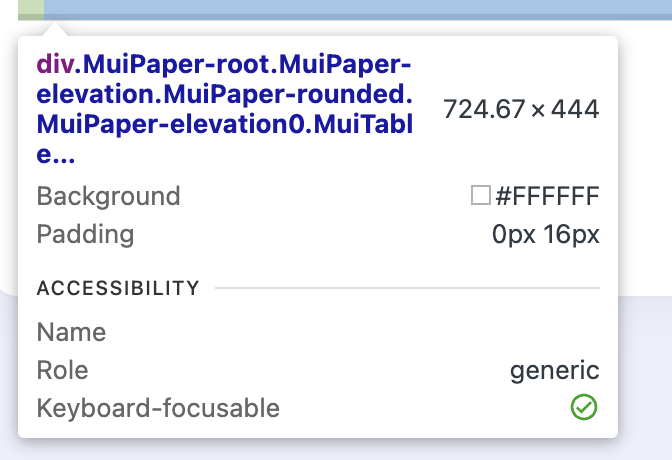Select the #FFFFFF hex color value
The width and height of the screenshot is (672, 460).
coord(547,196)
